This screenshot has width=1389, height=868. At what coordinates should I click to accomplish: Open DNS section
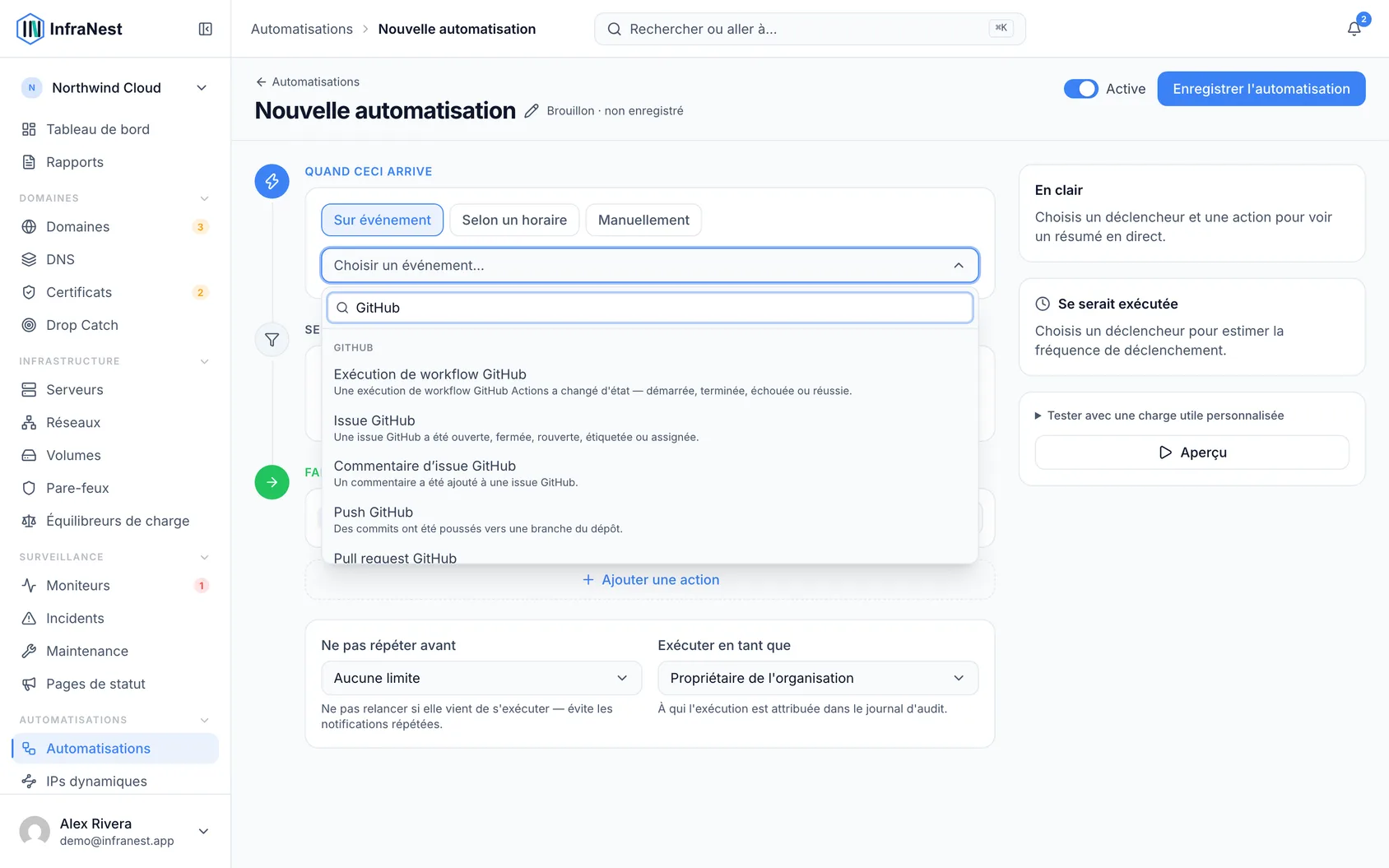coord(115,259)
